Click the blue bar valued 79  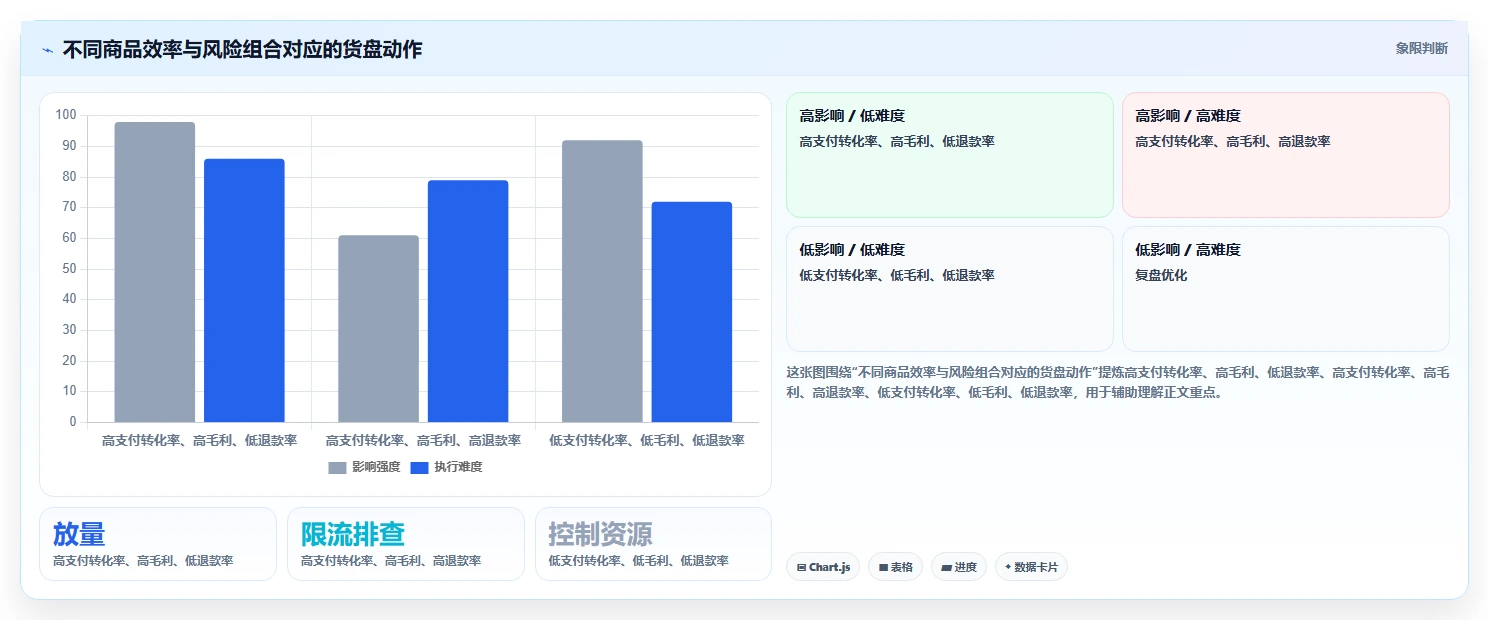[x=468, y=301]
